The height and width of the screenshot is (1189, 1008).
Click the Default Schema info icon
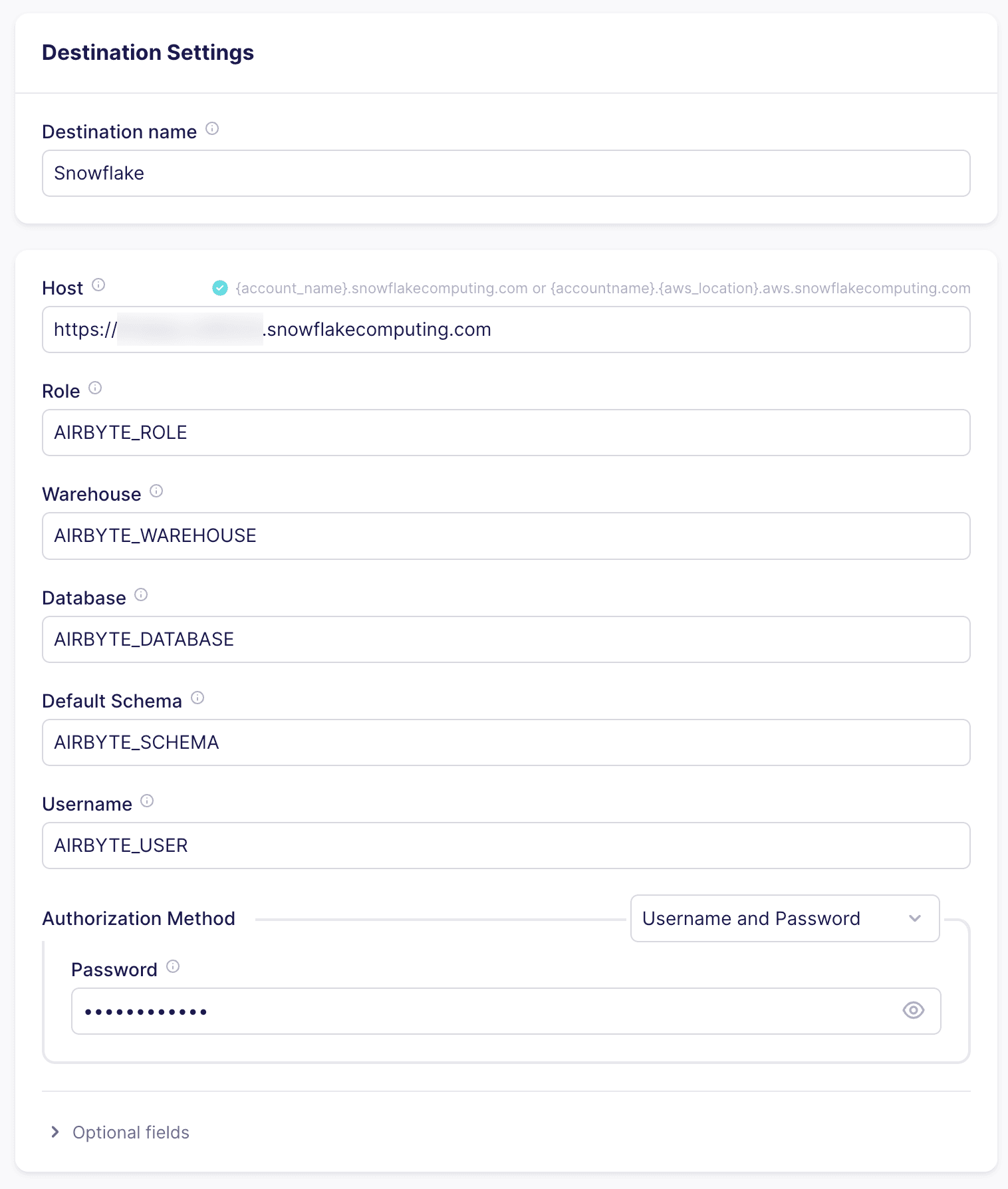(197, 698)
